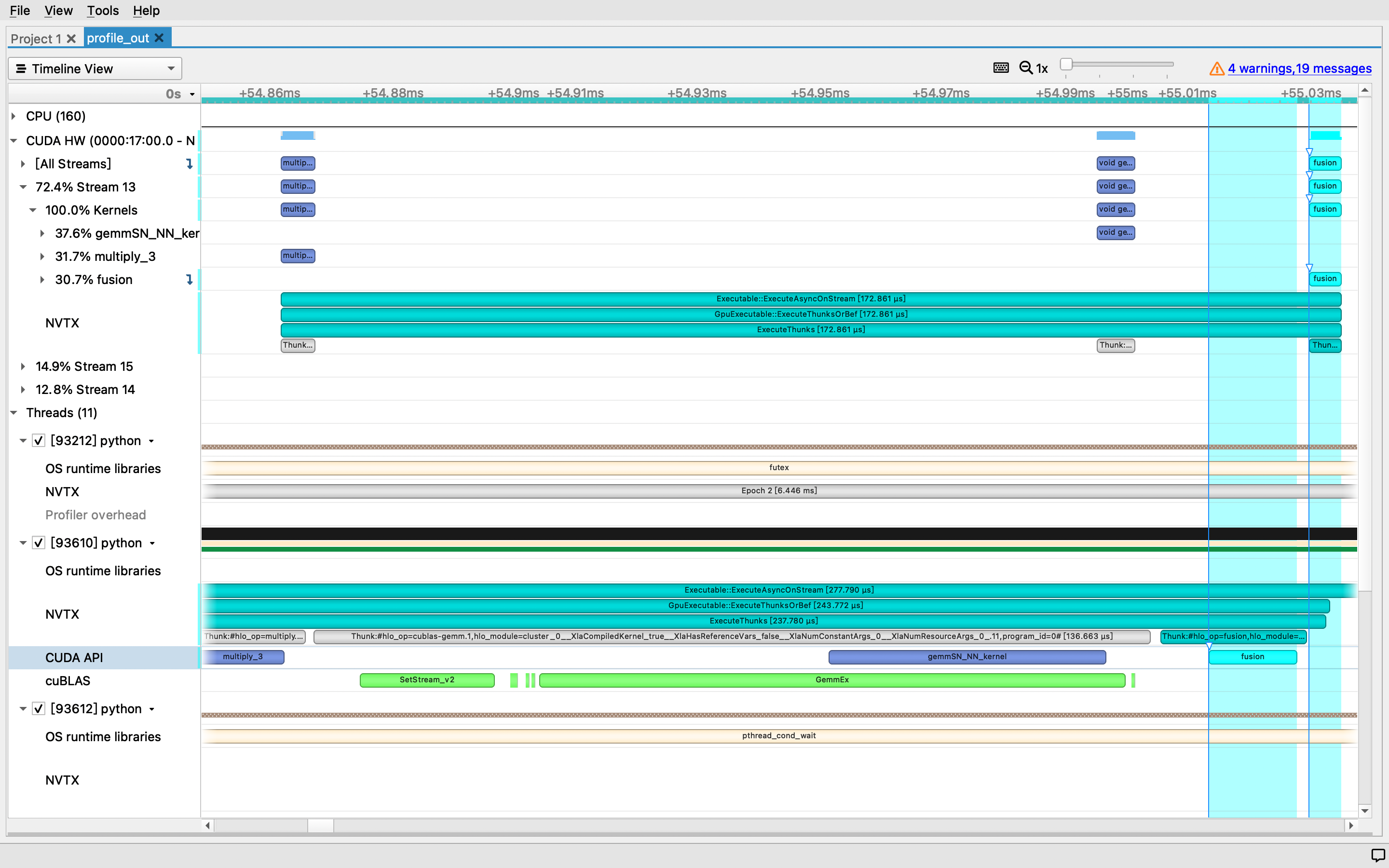The image size is (1389, 868).
Task: Click the GemmEx cuBLAS event bar
Action: pyautogui.click(x=832, y=680)
